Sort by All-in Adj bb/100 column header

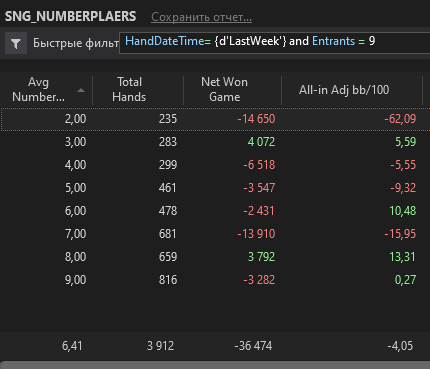pyautogui.click(x=344, y=90)
